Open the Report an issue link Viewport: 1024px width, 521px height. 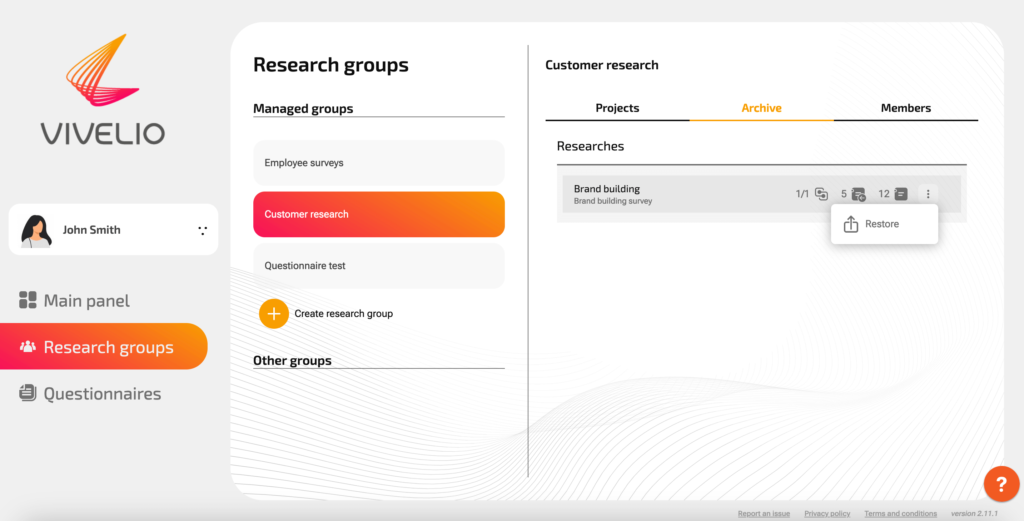point(763,514)
